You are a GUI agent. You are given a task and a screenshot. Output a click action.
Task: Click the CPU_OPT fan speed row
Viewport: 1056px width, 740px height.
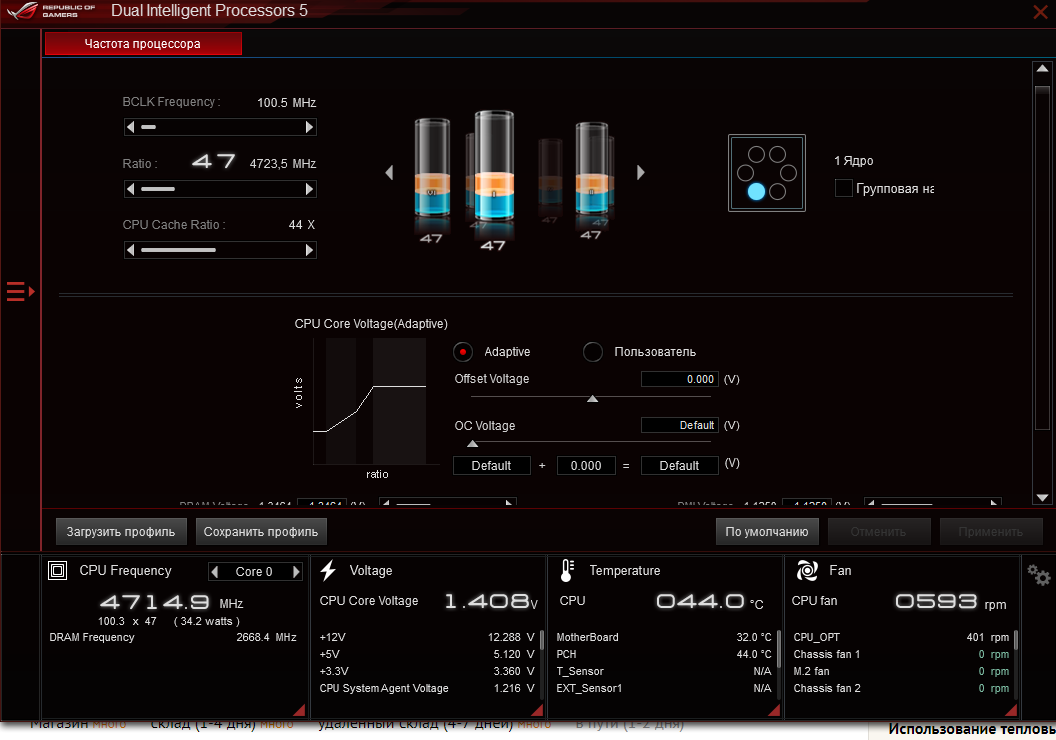click(x=901, y=637)
